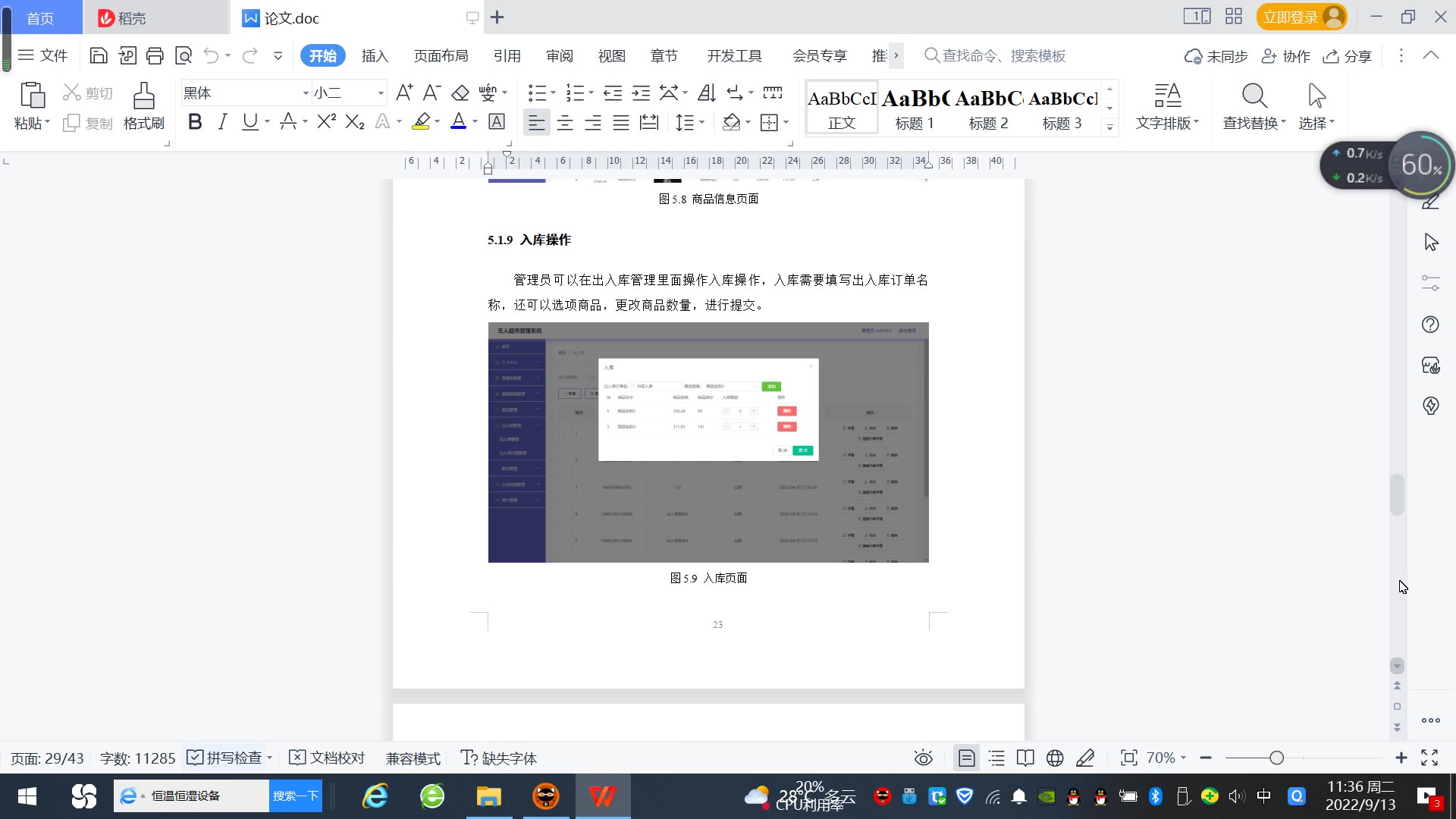Click the 立即登录 login button
The width and height of the screenshot is (1456, 819).
point(1291,17)
